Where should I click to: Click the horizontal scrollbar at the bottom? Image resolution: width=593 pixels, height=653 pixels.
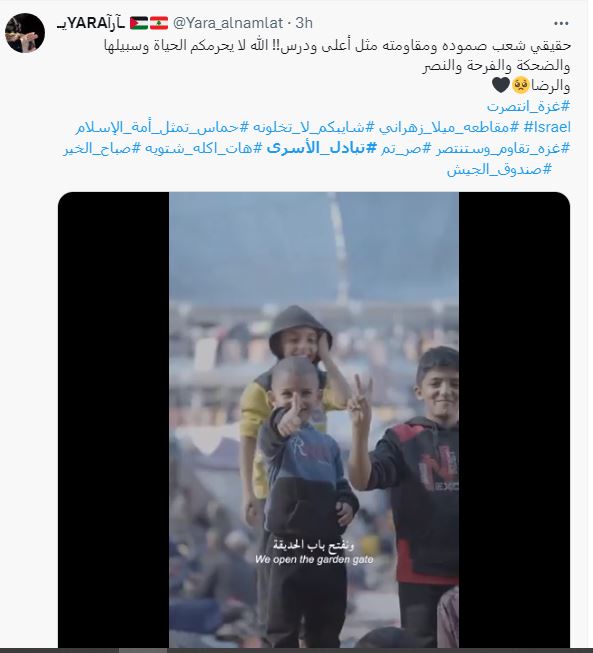296,651
